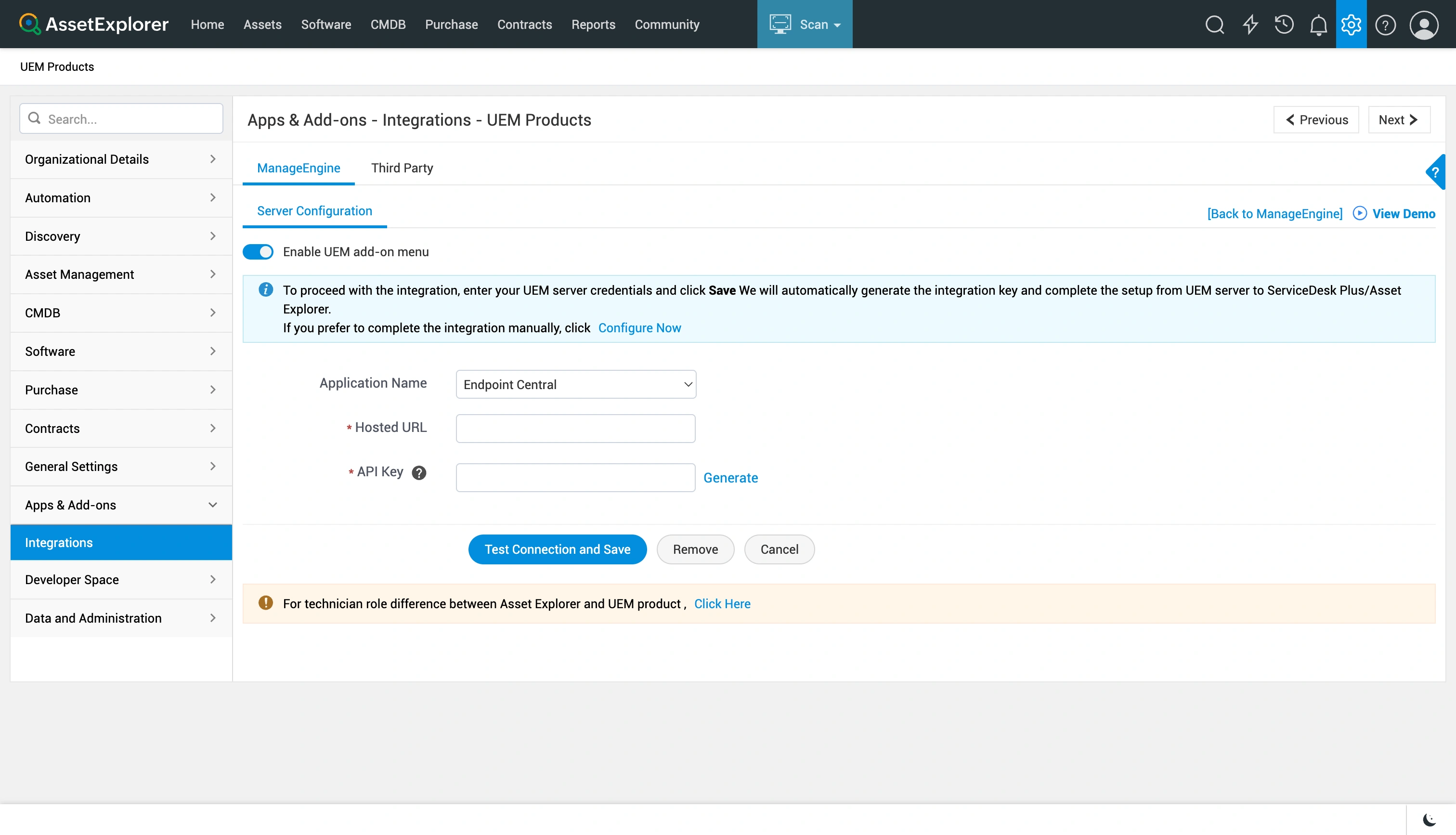Viewport: 1456px width, 835px height.
Task: Click the admin settings gear icon
Action: 1351,25
